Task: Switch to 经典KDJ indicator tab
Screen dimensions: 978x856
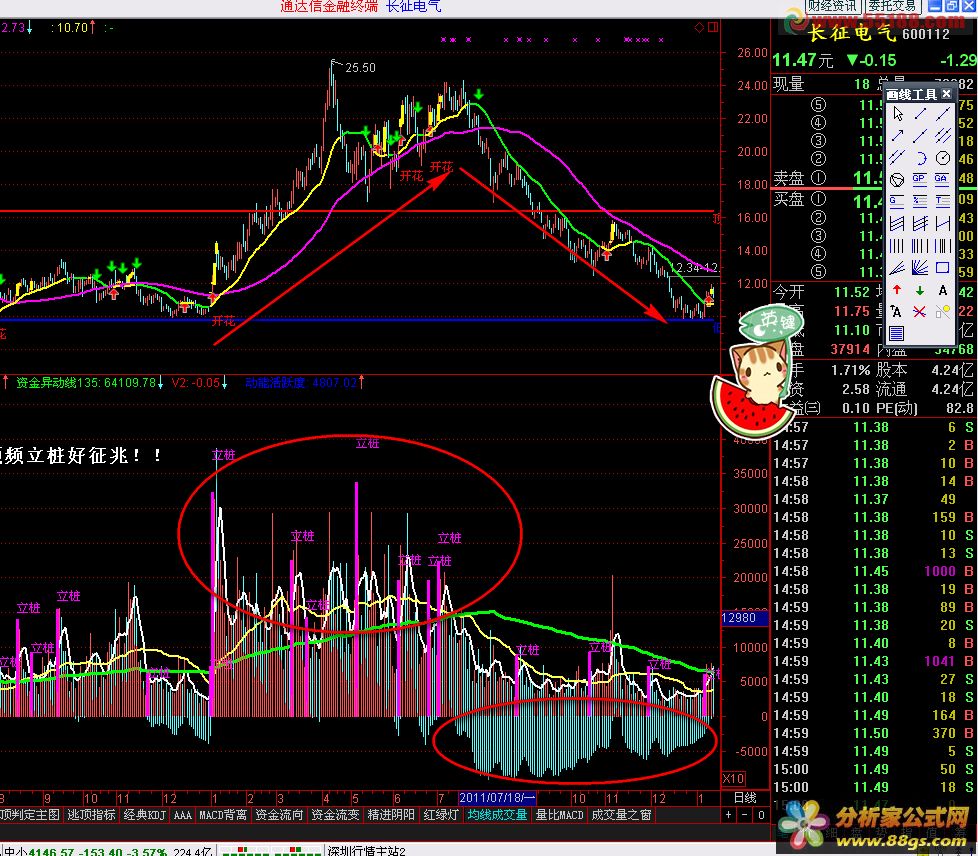Action: (145, 815)
